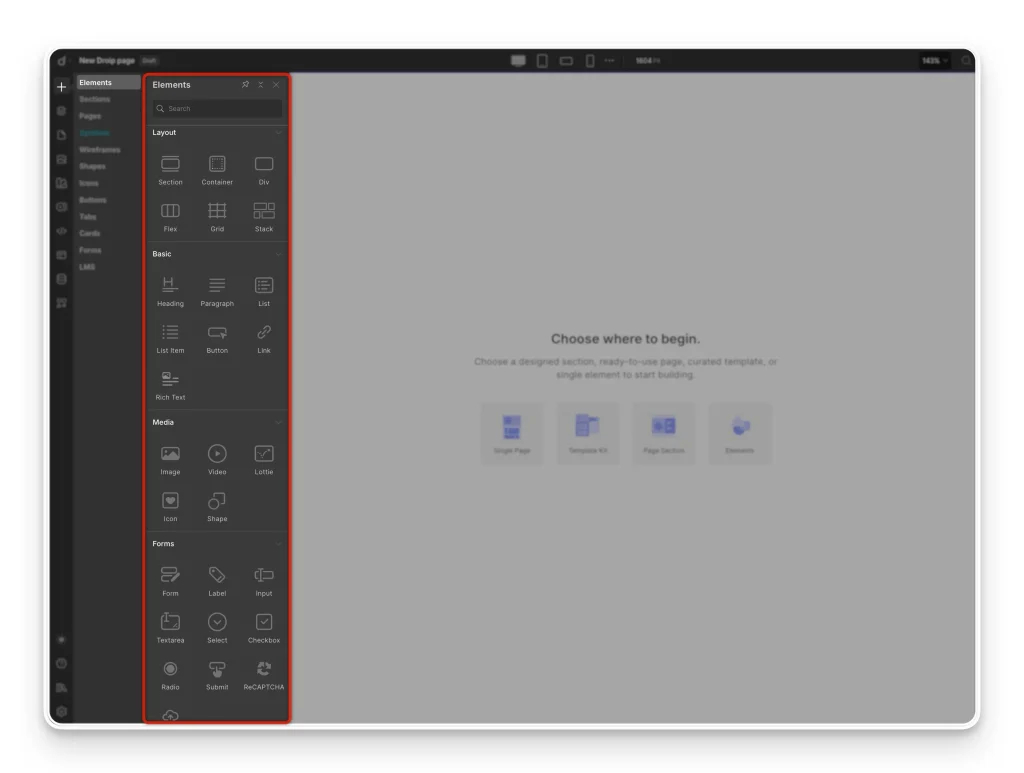Image resolution: width=1024 pixels, height=773 pixels.
Task: Start with the Single Page card
Action: pyautogui.click(x=512, y=434)
